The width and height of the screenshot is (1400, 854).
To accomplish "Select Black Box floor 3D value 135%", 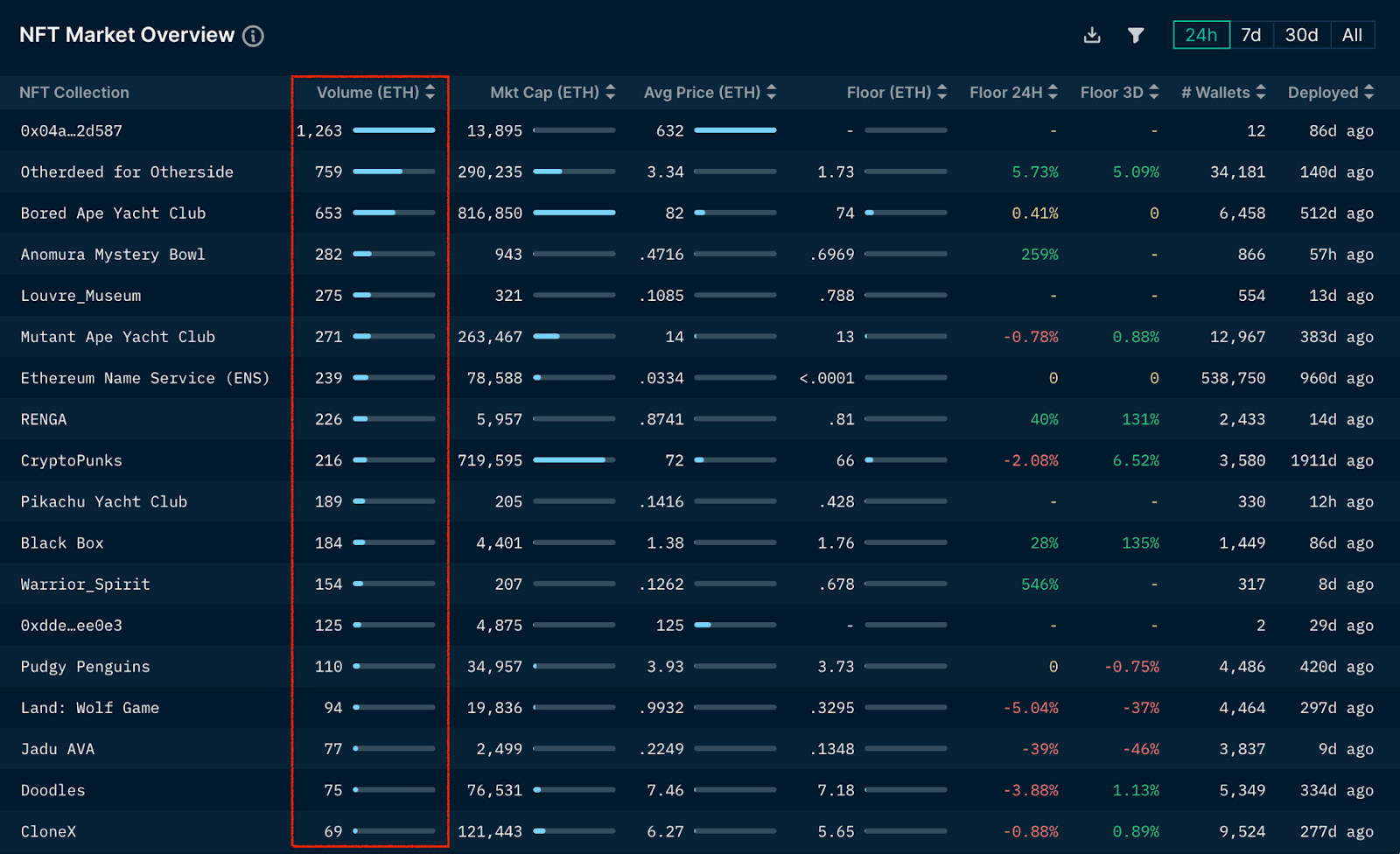I will [x=1140, y=542].
